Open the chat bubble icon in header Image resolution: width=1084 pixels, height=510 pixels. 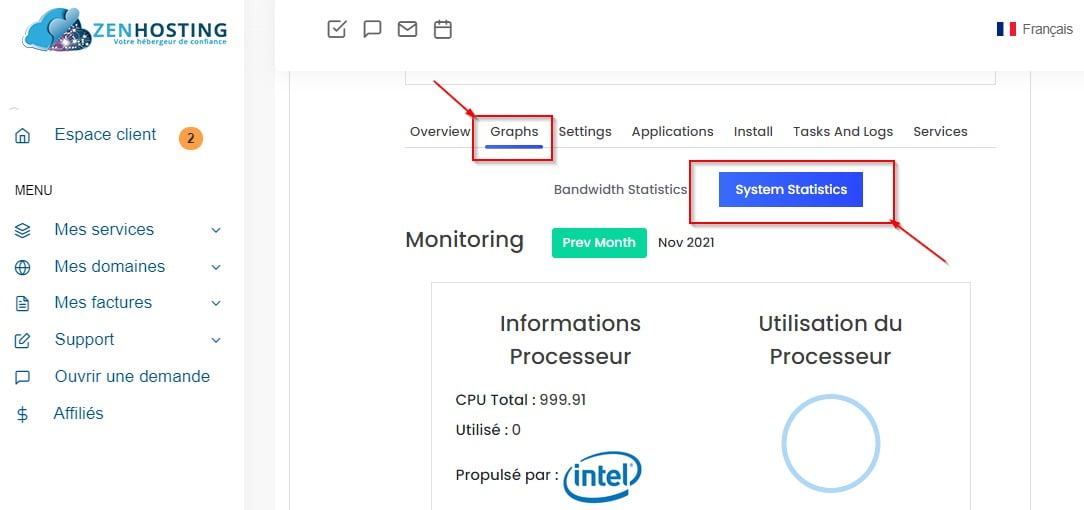pos(372,29)
